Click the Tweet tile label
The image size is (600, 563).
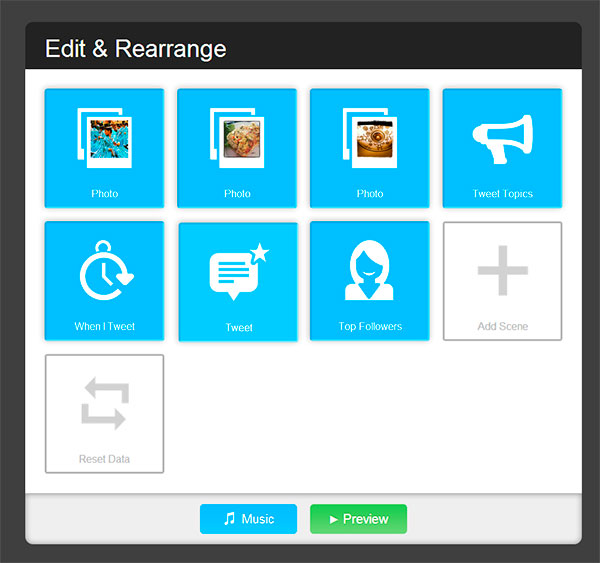click(239, 328)
